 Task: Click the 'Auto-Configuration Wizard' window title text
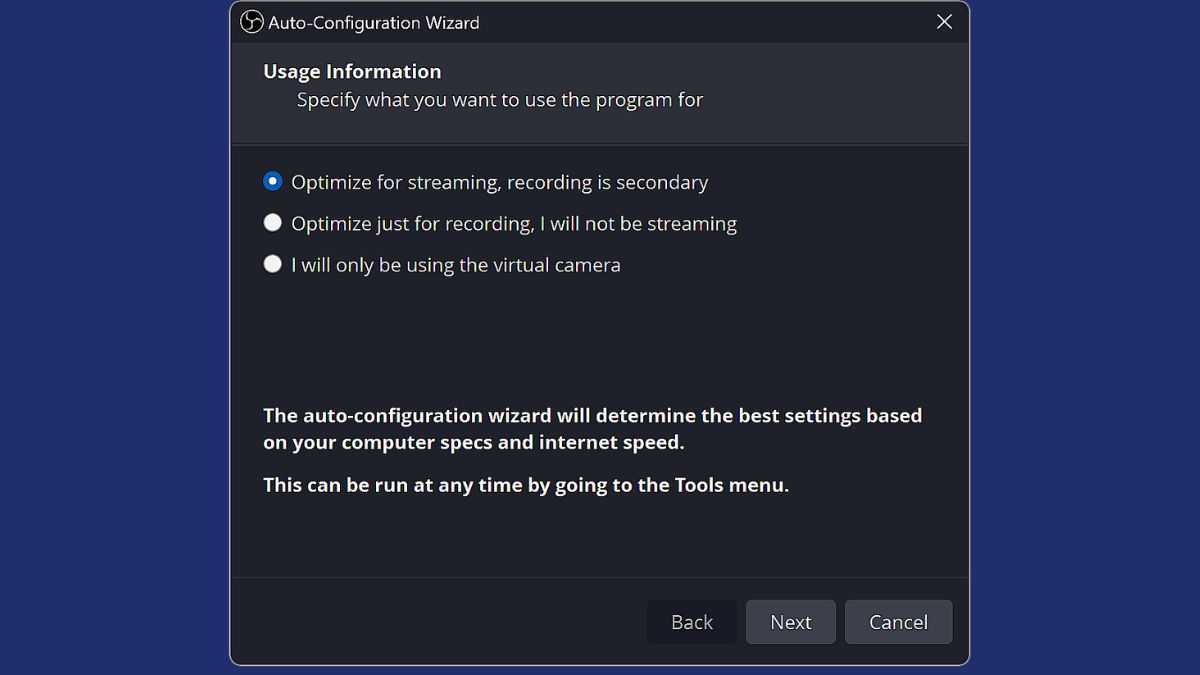[x=374, y=22]
